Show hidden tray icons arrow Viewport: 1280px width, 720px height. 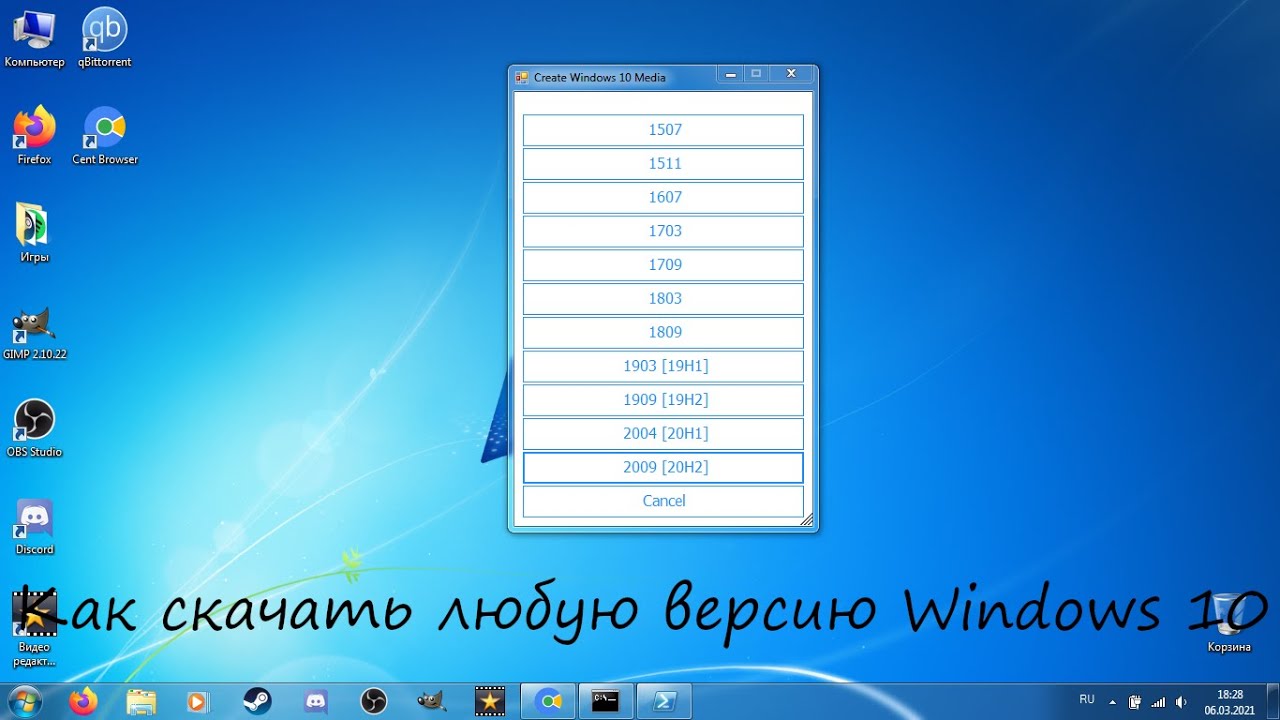coord(1112,702)
